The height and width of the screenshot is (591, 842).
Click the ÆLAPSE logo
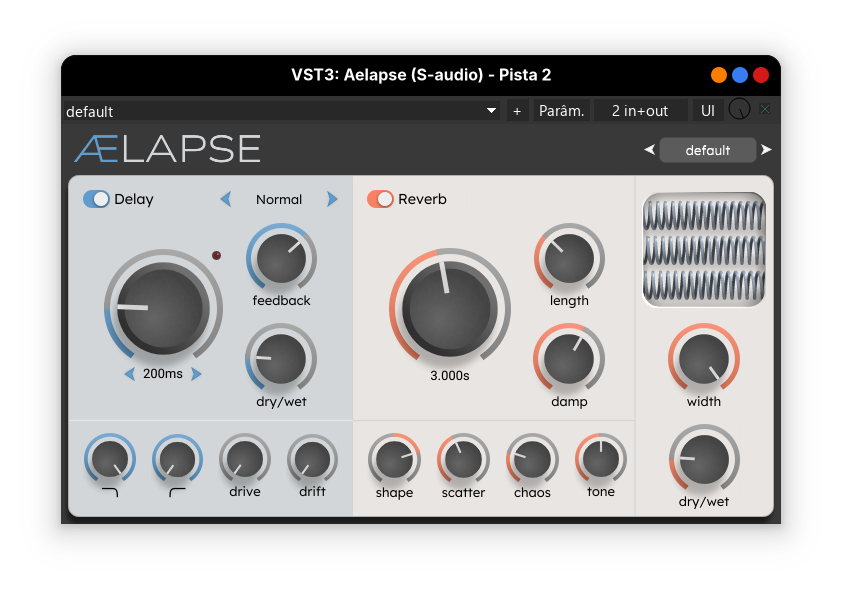click(167, 148)
